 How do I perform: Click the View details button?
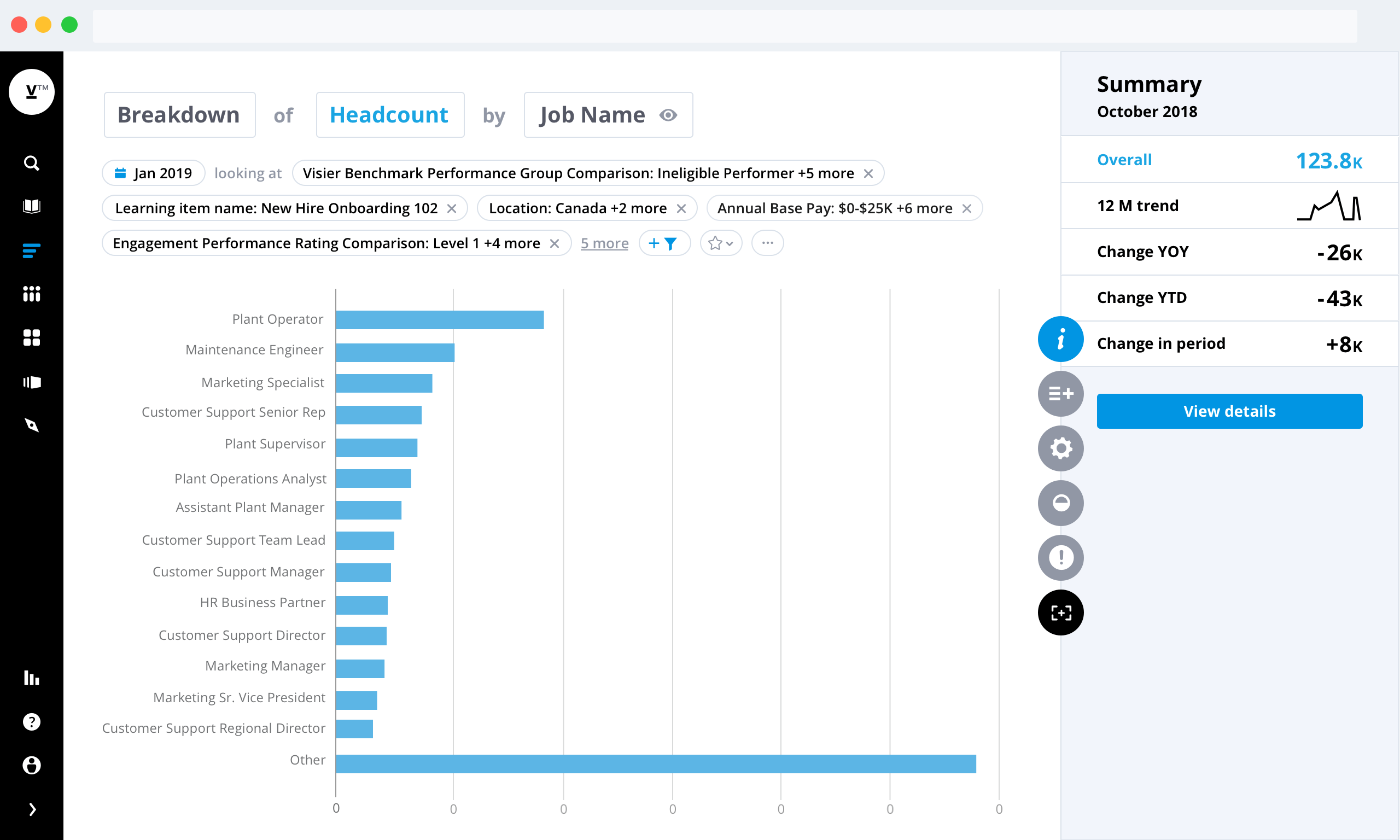(x=1229, y=411)
